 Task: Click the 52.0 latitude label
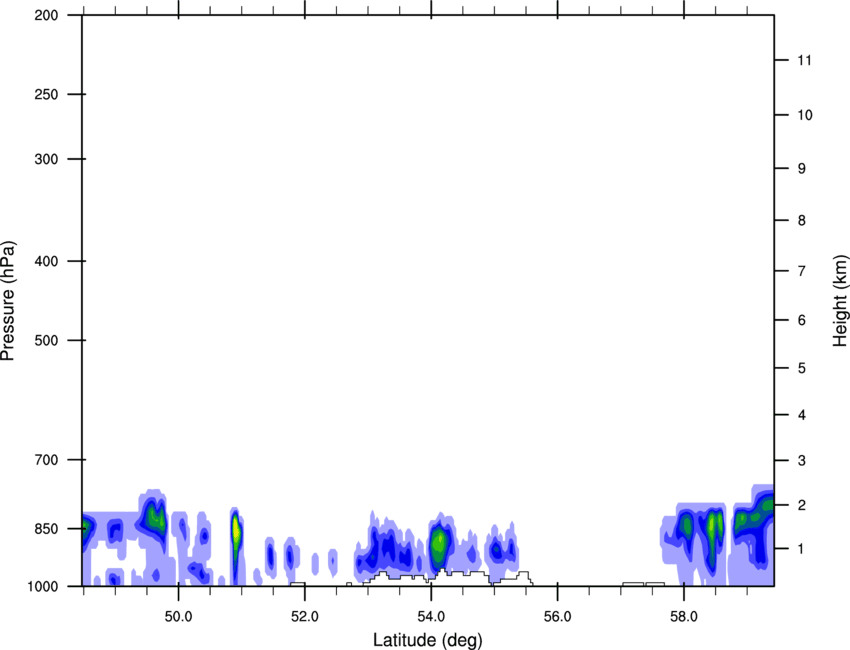tap(305, 617)
